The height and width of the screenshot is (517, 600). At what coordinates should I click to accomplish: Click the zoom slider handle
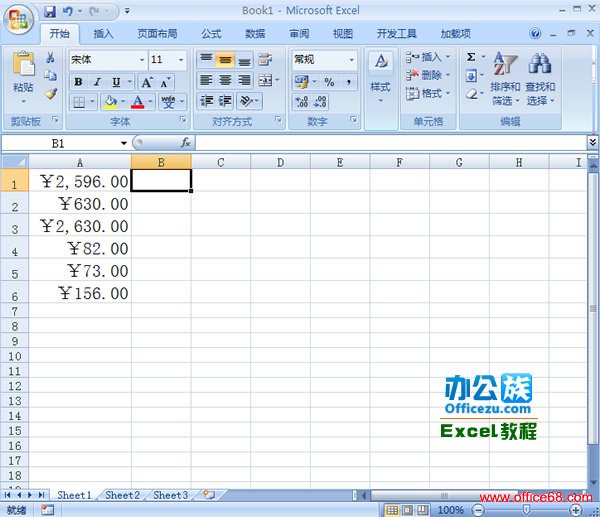tap(527, 510)
